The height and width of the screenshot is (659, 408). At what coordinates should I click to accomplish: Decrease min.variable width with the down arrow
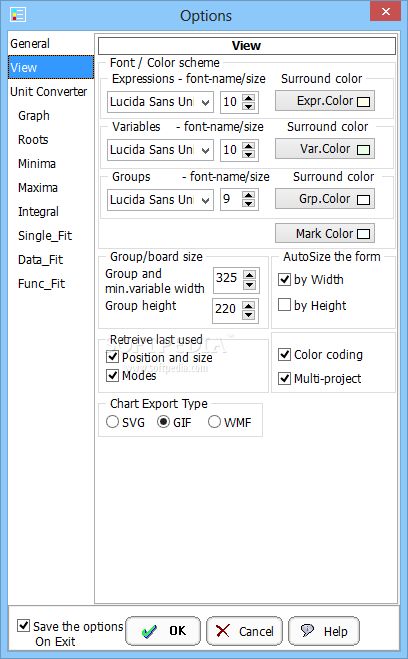pyautogui.click(x=250, y=285)
